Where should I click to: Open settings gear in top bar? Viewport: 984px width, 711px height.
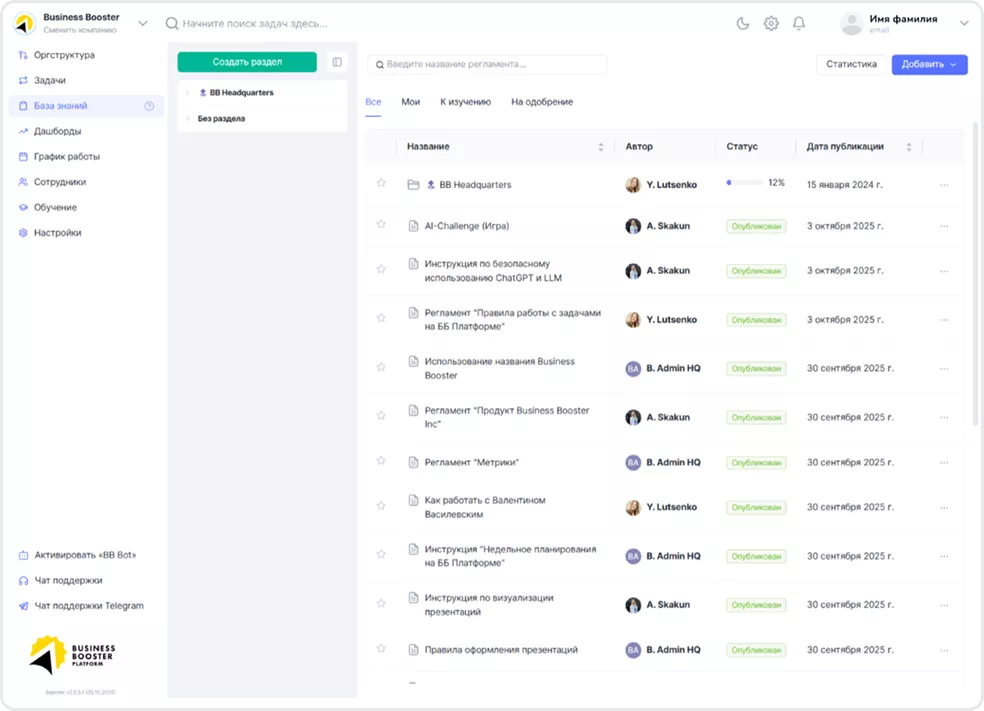771,24
